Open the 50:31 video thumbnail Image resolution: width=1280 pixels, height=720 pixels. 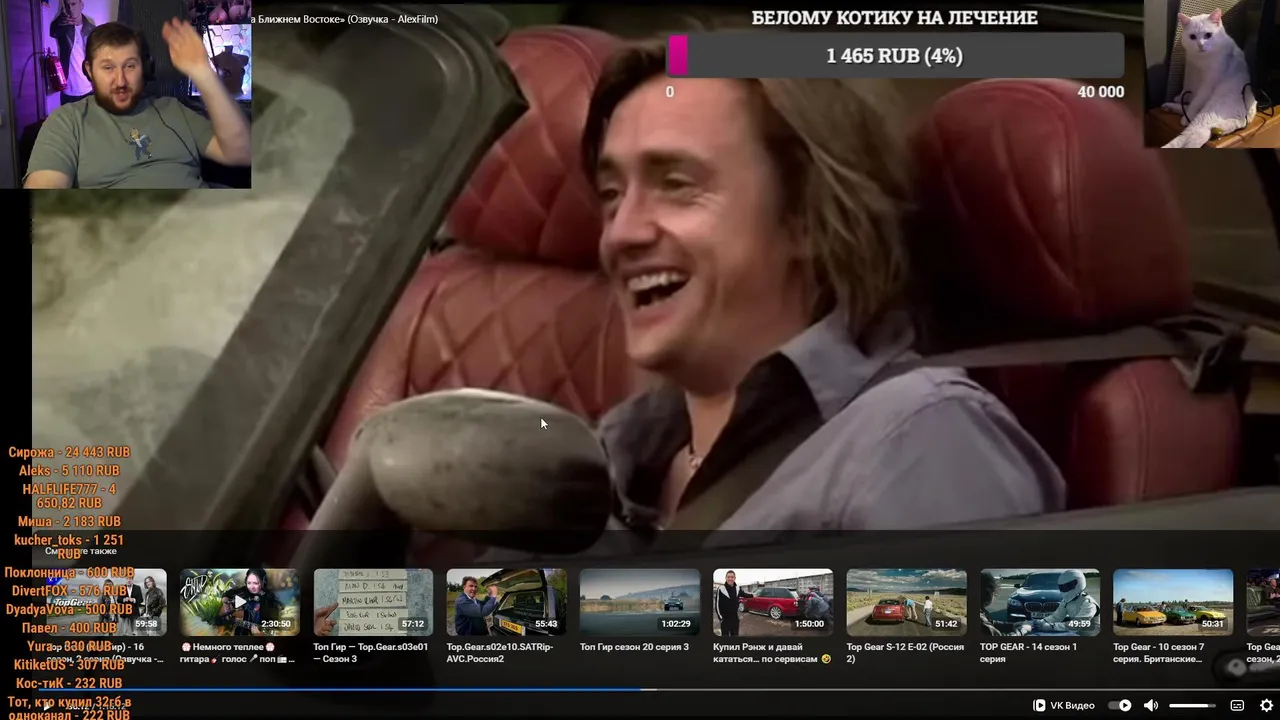click(x=1173, y=602)
